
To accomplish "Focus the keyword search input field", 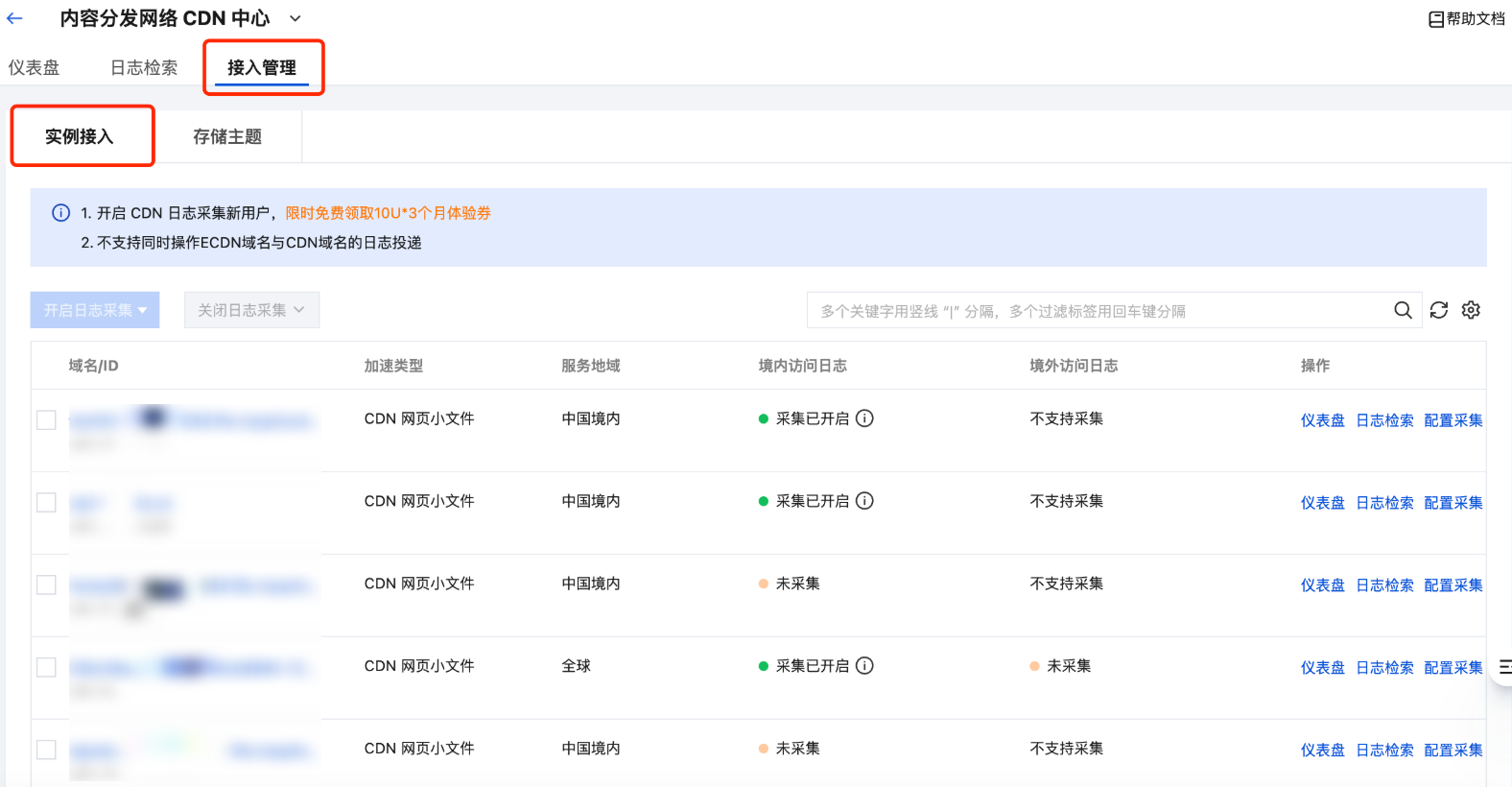I will point(1094,311).
